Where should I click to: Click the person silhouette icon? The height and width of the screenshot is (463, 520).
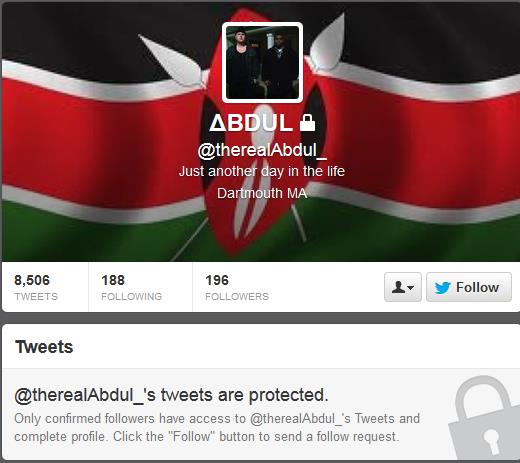[398, 287]
